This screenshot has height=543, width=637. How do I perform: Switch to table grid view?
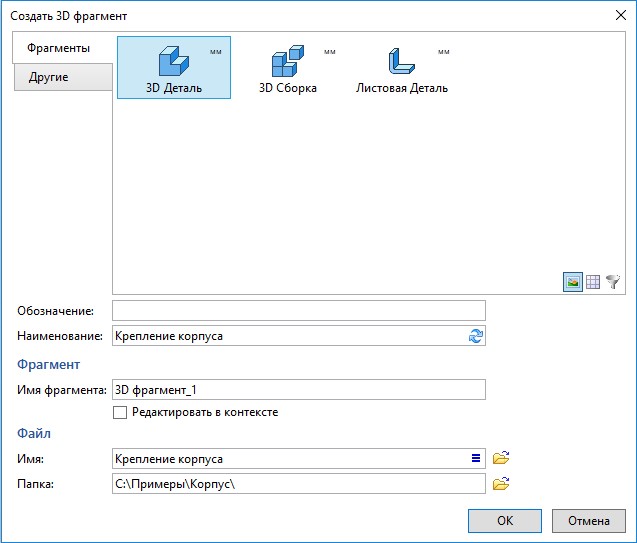coord(593,282)
